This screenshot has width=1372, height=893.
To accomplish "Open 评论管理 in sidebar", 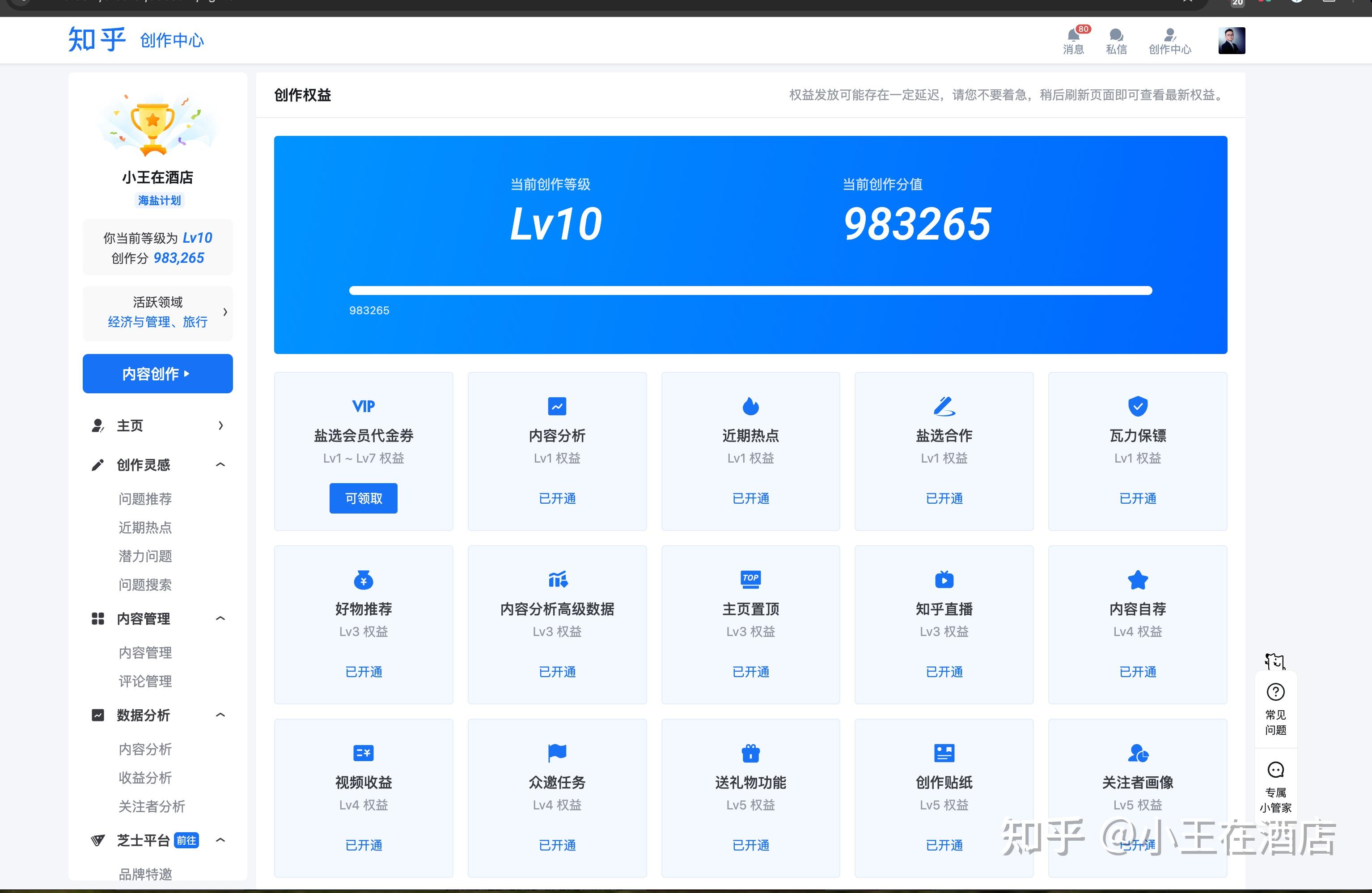I will (145, 681).
